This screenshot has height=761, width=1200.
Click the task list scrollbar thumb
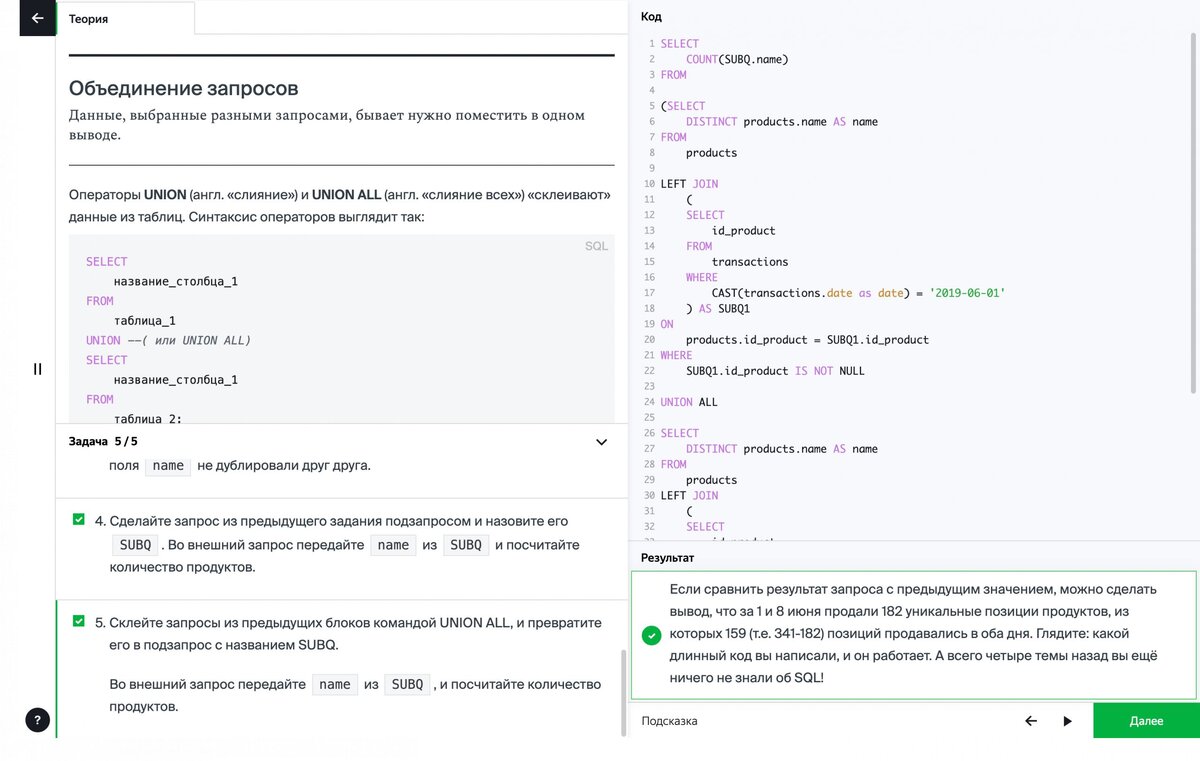tap(623, 690)
